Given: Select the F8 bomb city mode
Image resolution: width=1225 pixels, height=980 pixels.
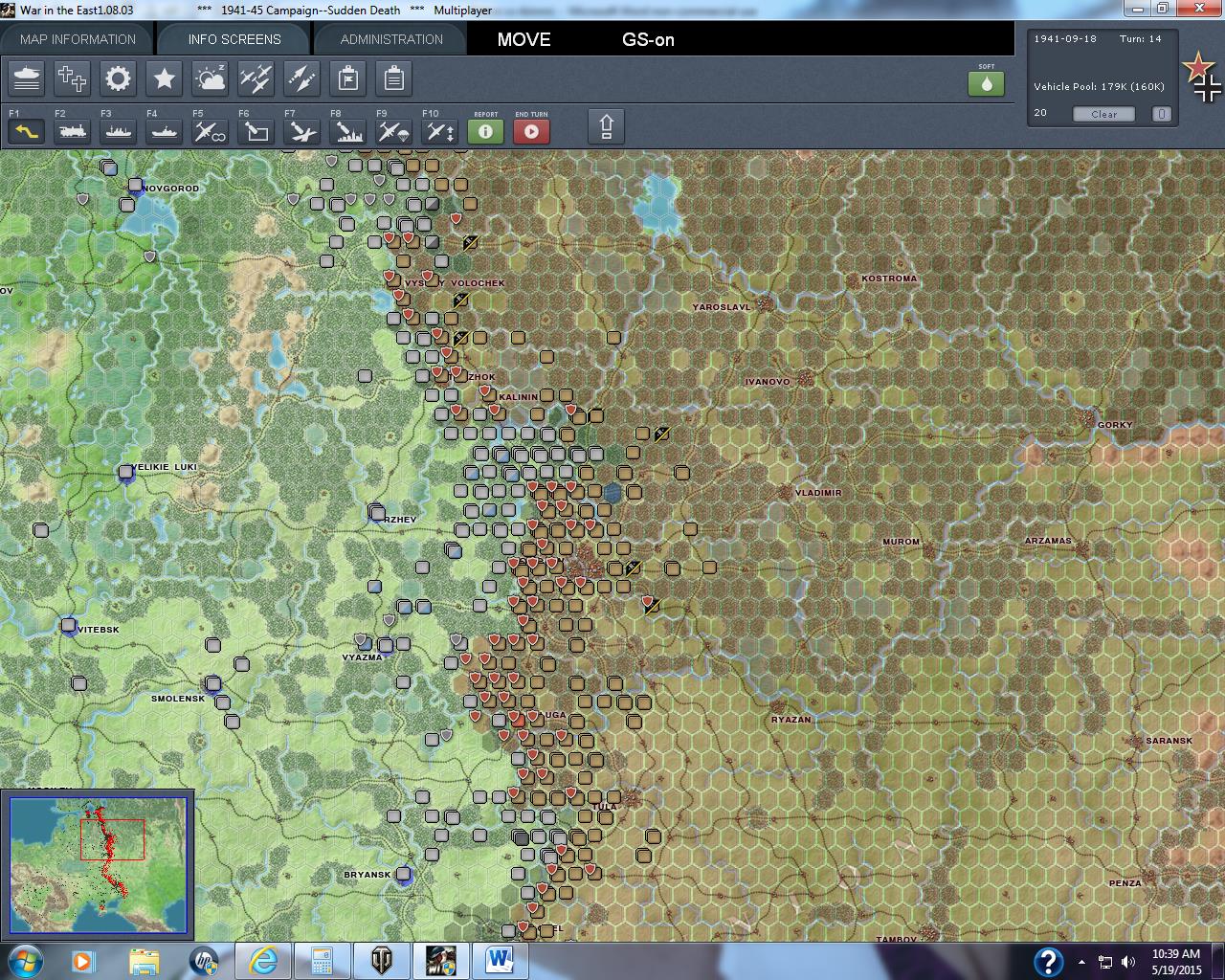Looking at the screenshot, I should (x=348, y=130).
